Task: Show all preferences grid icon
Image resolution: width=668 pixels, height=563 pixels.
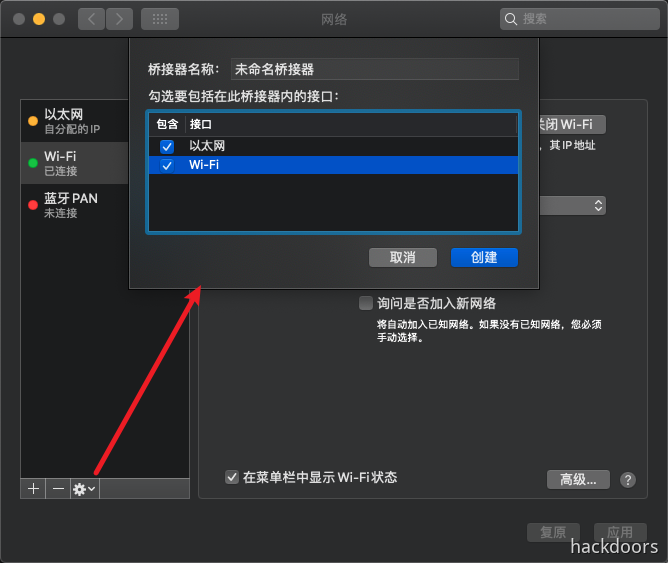Action: (x=160, y=19)
